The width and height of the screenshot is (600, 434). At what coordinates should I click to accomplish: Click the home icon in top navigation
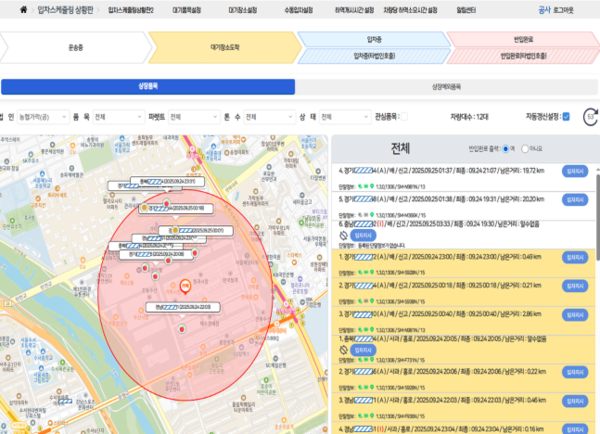coord(23,9)
